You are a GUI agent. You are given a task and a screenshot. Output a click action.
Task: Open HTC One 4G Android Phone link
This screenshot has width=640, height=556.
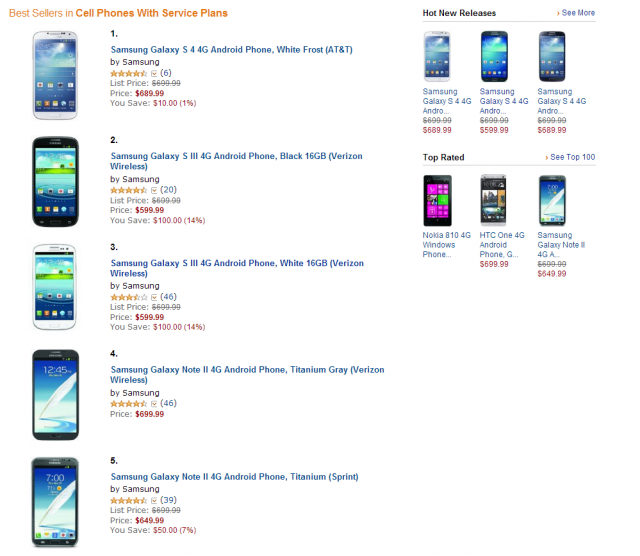pos(502,245)
